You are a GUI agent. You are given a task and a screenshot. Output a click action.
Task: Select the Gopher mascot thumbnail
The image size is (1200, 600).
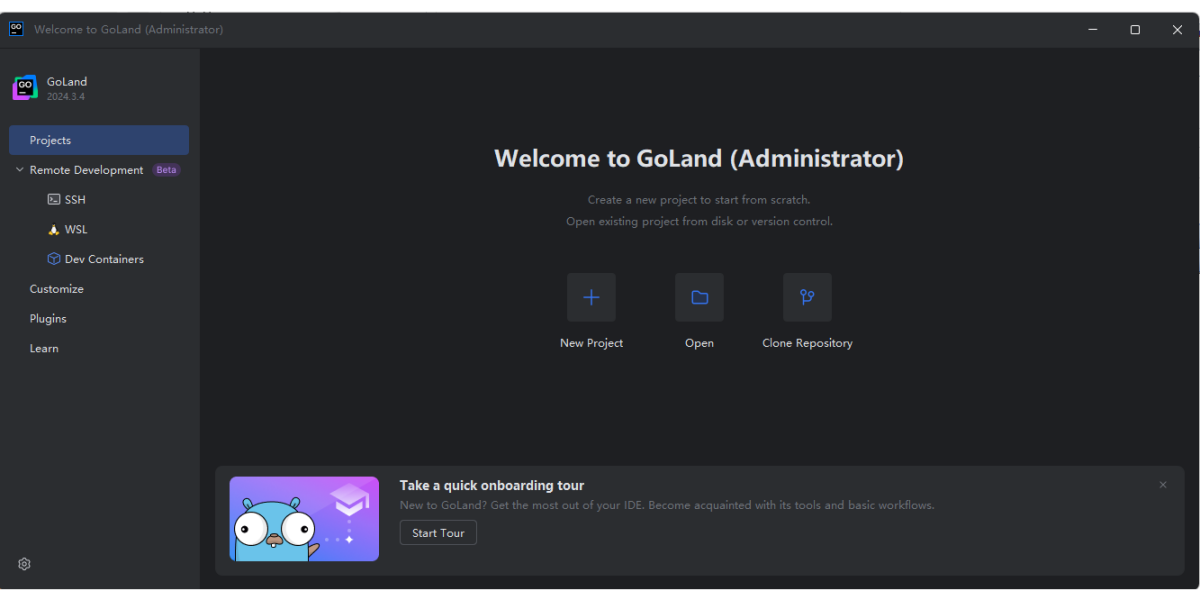coord(304,518)
